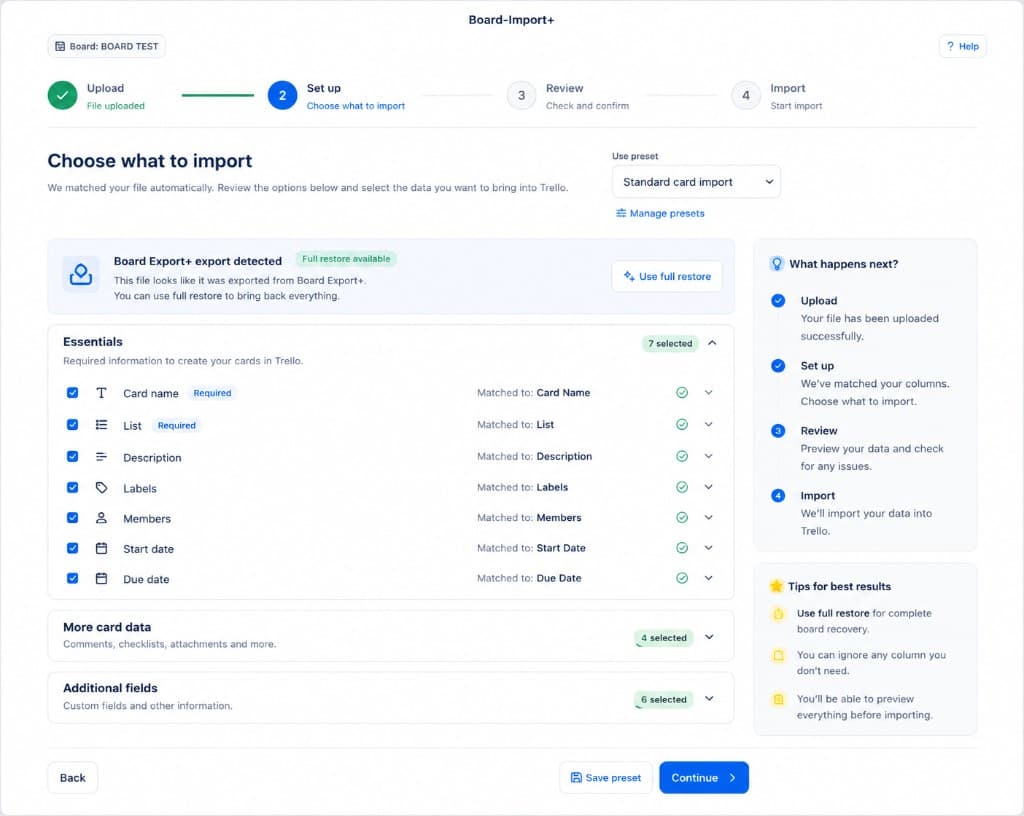Expand the Additional fields section
The height and width of the screenshot is (816, 1024).
[x=709, y=698]
